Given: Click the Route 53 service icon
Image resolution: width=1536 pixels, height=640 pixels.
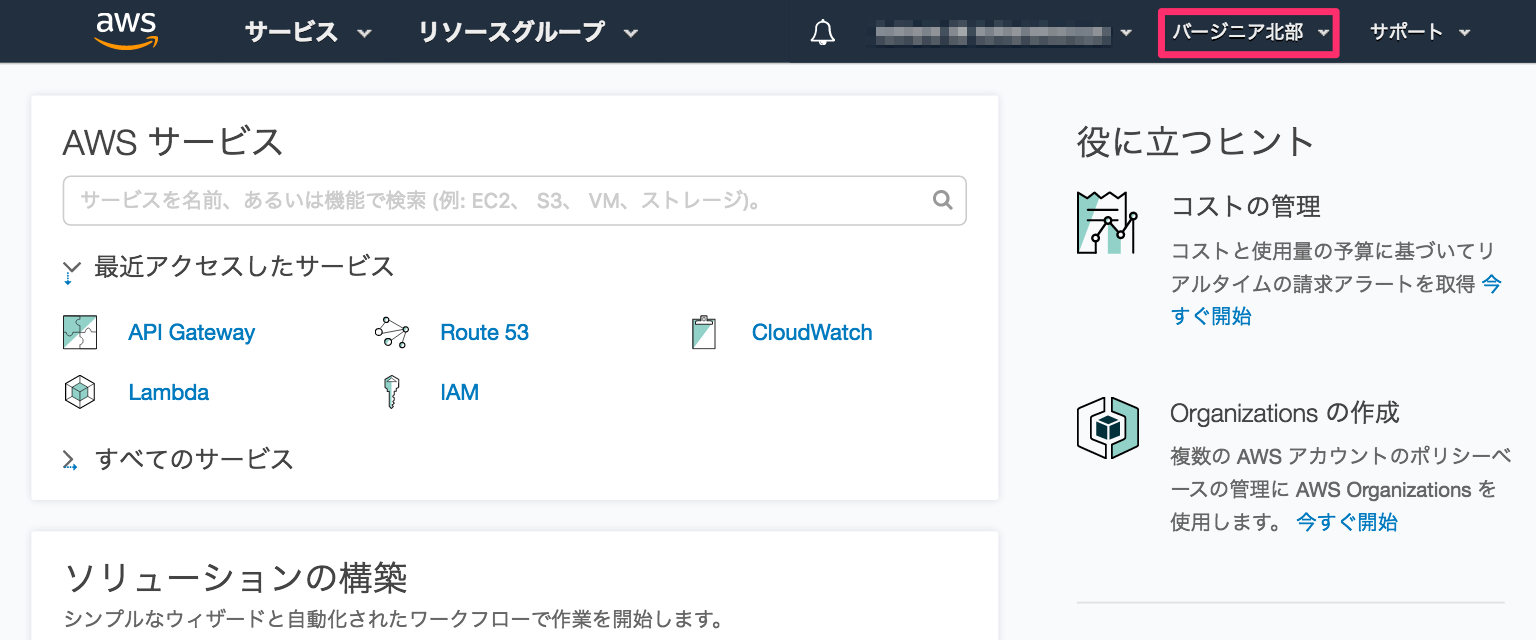Looking at the screenshot, I should tap(391, 332).
